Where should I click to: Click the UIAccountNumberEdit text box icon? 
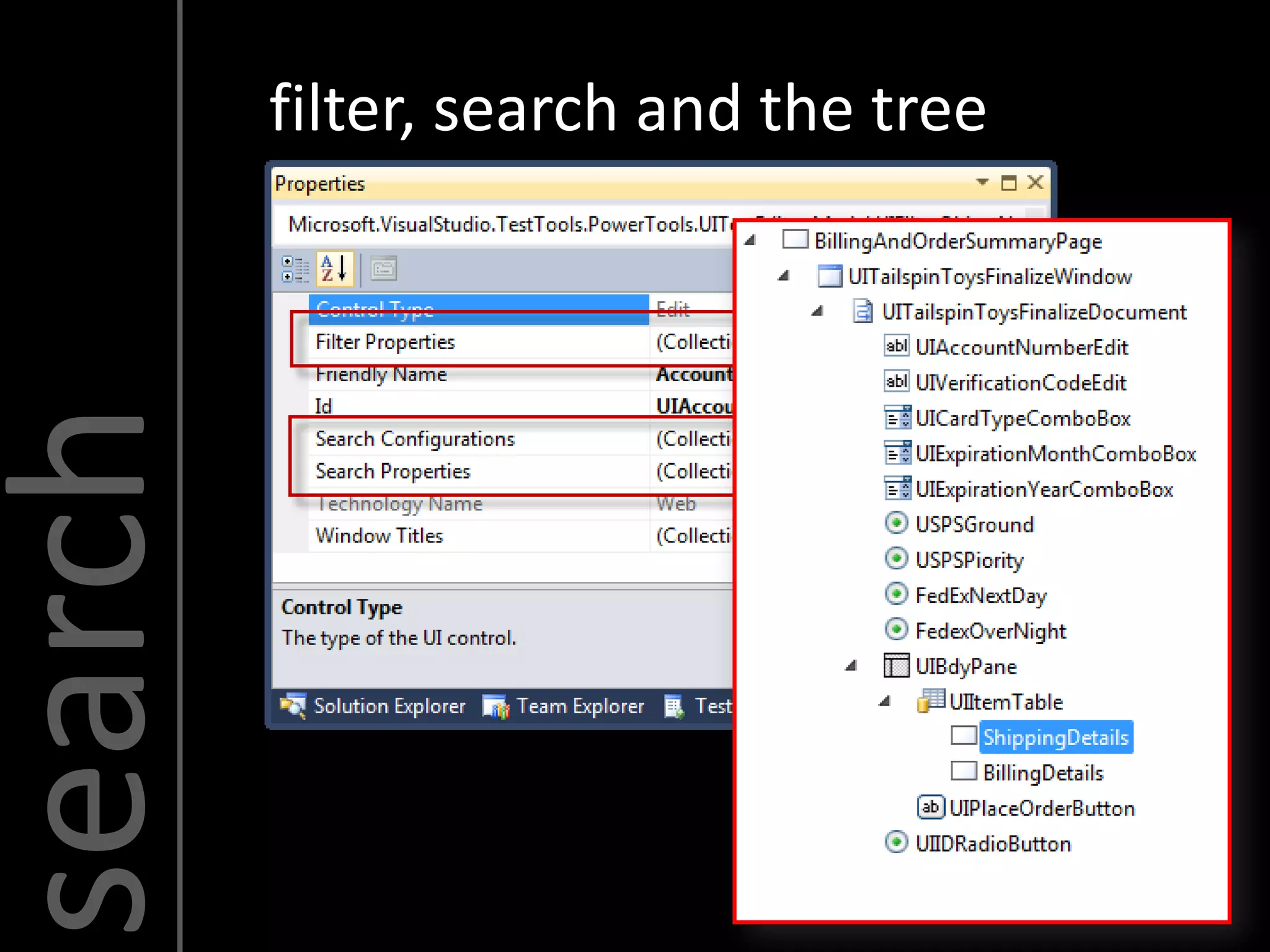[896, 346]
